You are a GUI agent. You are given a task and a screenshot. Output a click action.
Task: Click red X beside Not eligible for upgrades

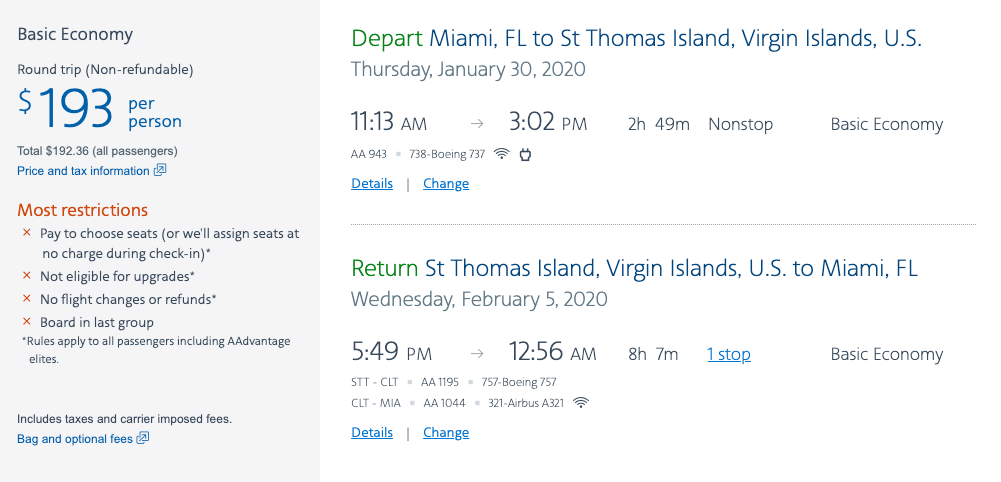[27, 276]
